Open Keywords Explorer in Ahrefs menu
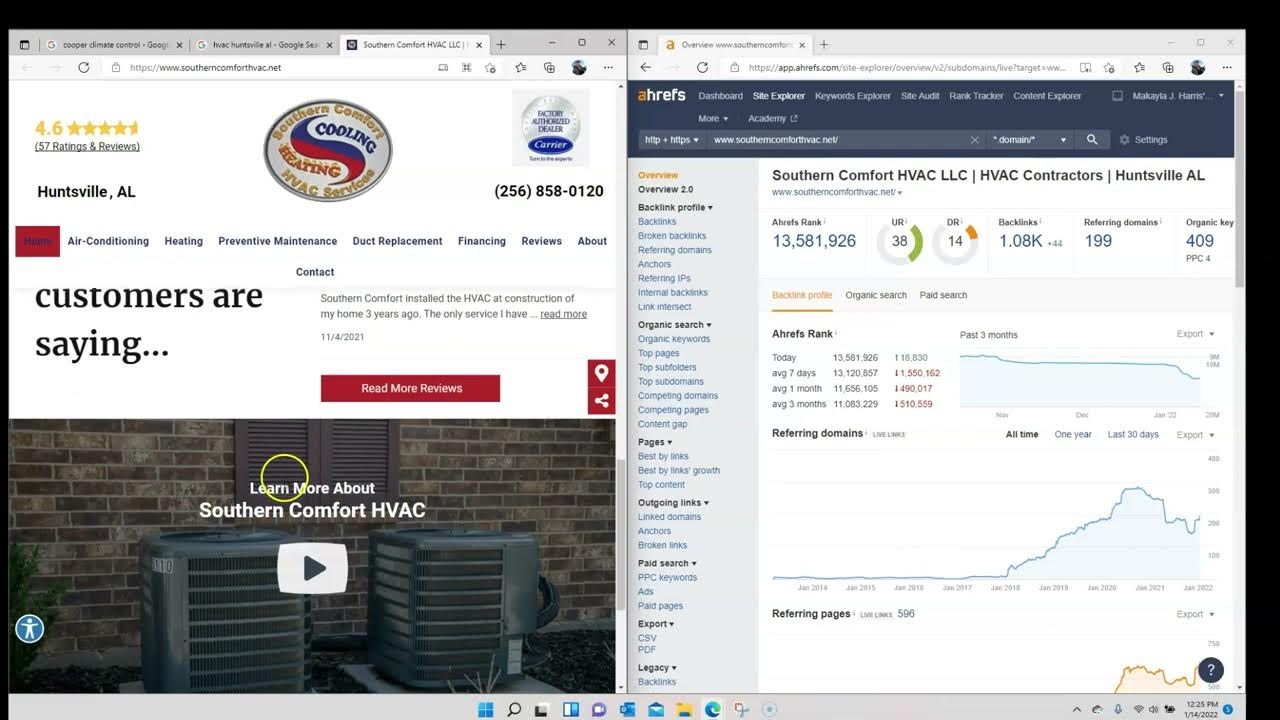 [x=853, y=96]
